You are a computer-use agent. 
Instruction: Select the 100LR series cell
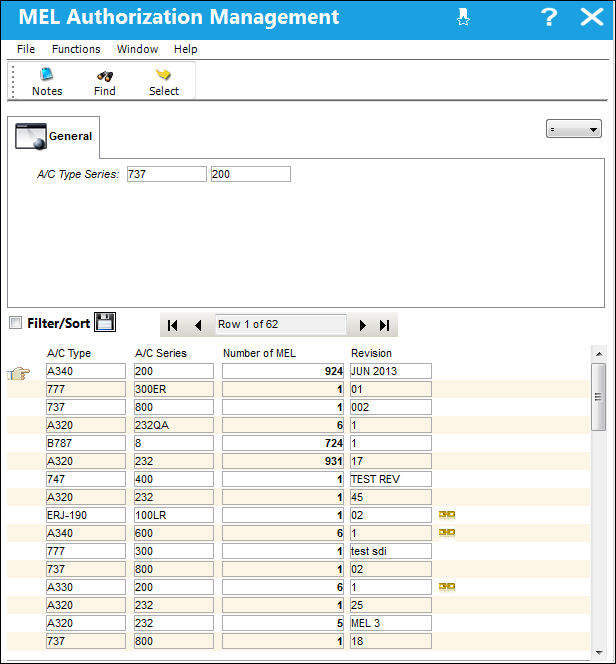tap(174, 515)
